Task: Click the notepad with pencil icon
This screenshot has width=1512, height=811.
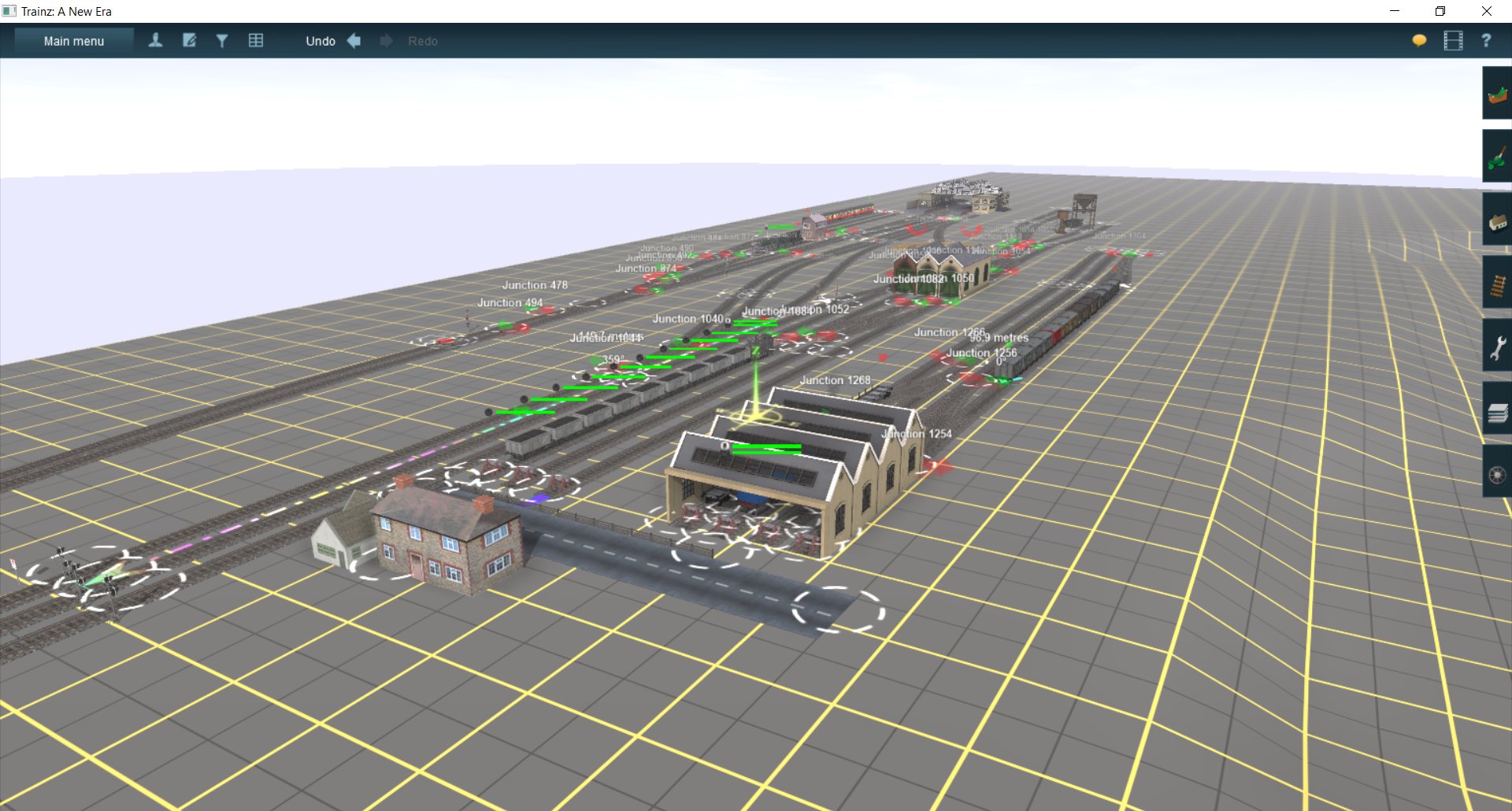Action: [x=189, y=41]
